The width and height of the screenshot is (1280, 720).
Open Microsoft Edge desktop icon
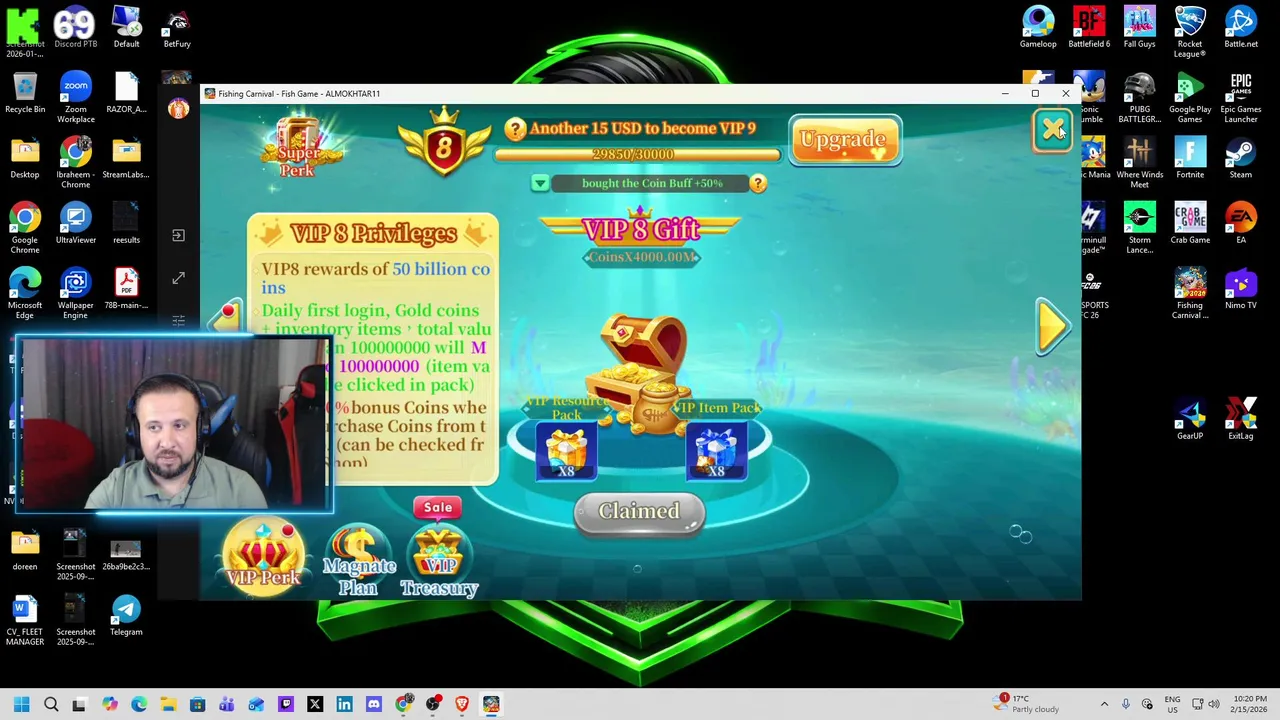pos(25,294)
